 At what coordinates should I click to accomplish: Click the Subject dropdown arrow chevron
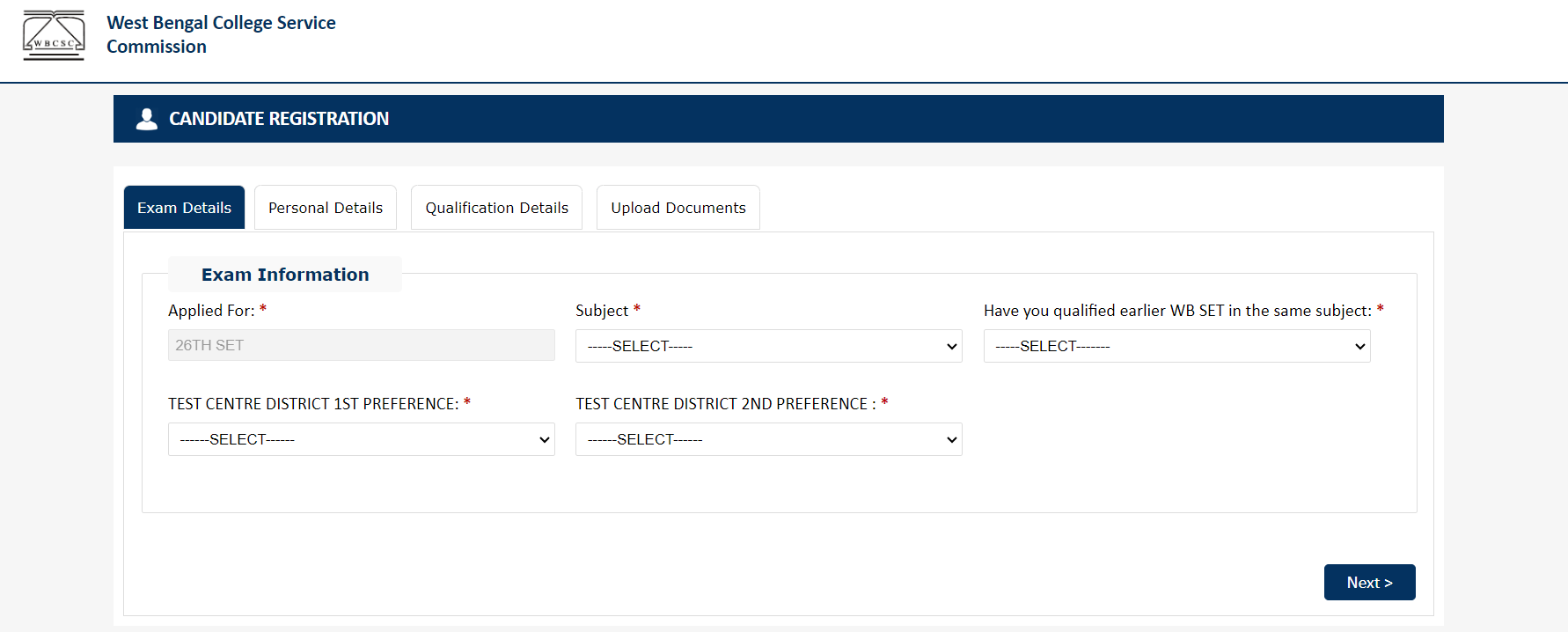tap(951, 347)
